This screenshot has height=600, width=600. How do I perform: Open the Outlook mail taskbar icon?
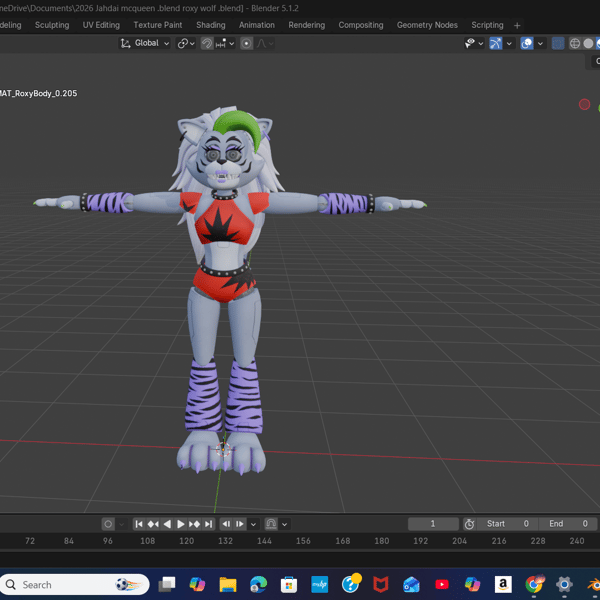click(411, 584)
